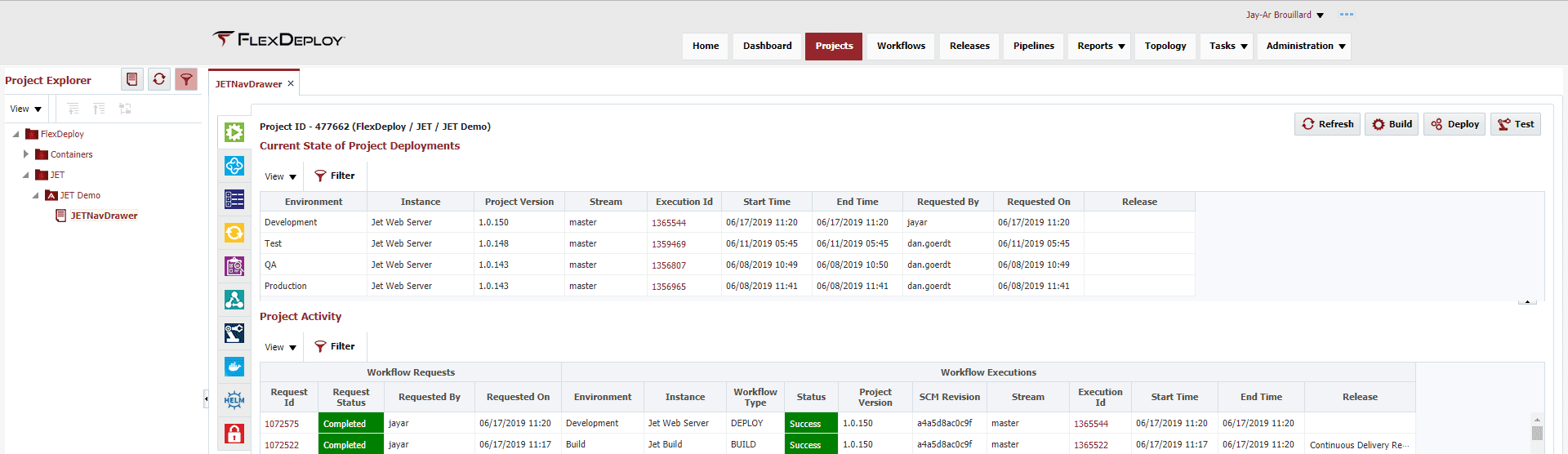The width and height of the screenshot is (1568, 454).
Task: Open the teal network nodes side tab
Action: point(234,300)
